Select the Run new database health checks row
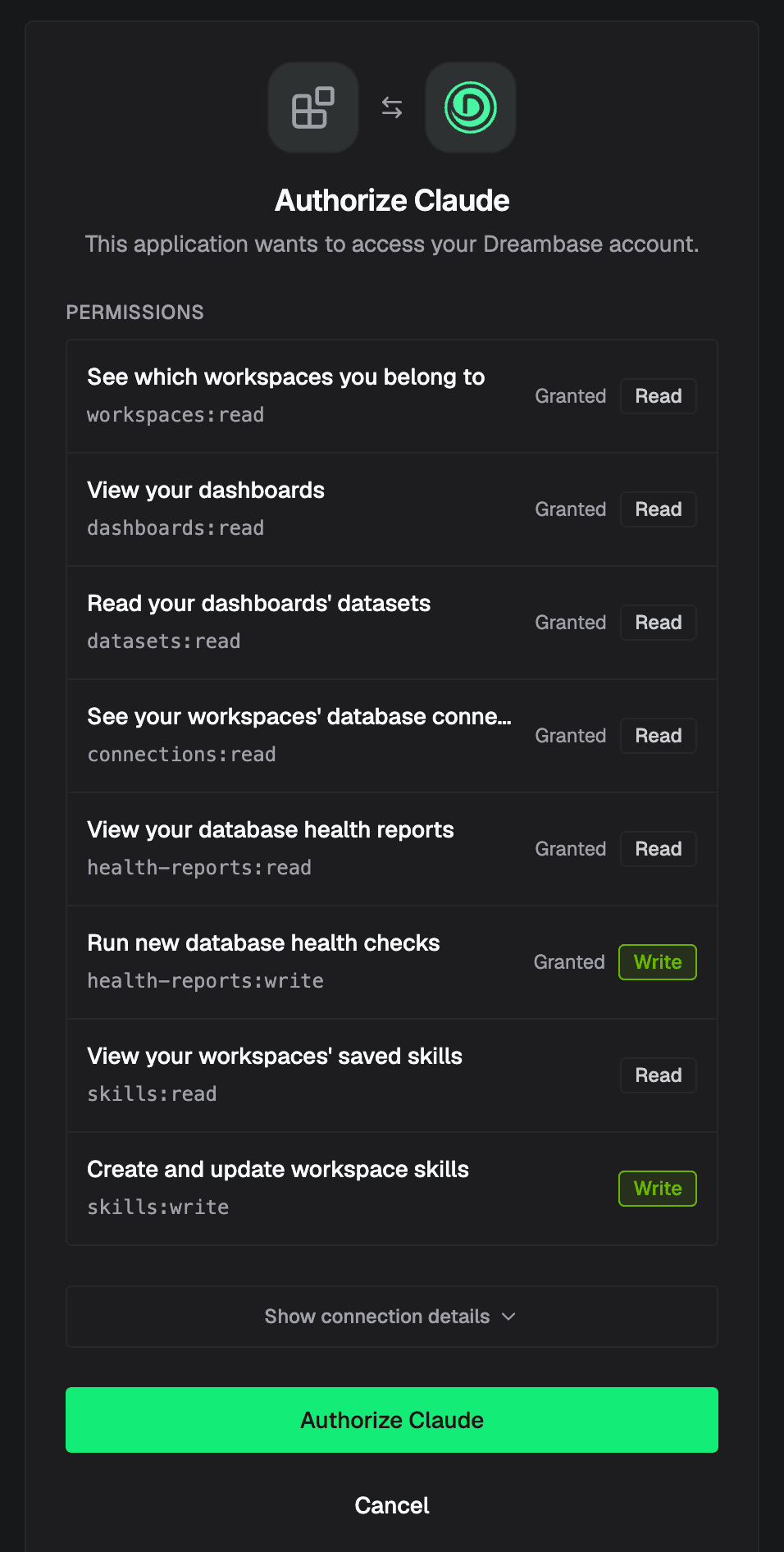The image size is (784, 1552). [x=392, y=962]
